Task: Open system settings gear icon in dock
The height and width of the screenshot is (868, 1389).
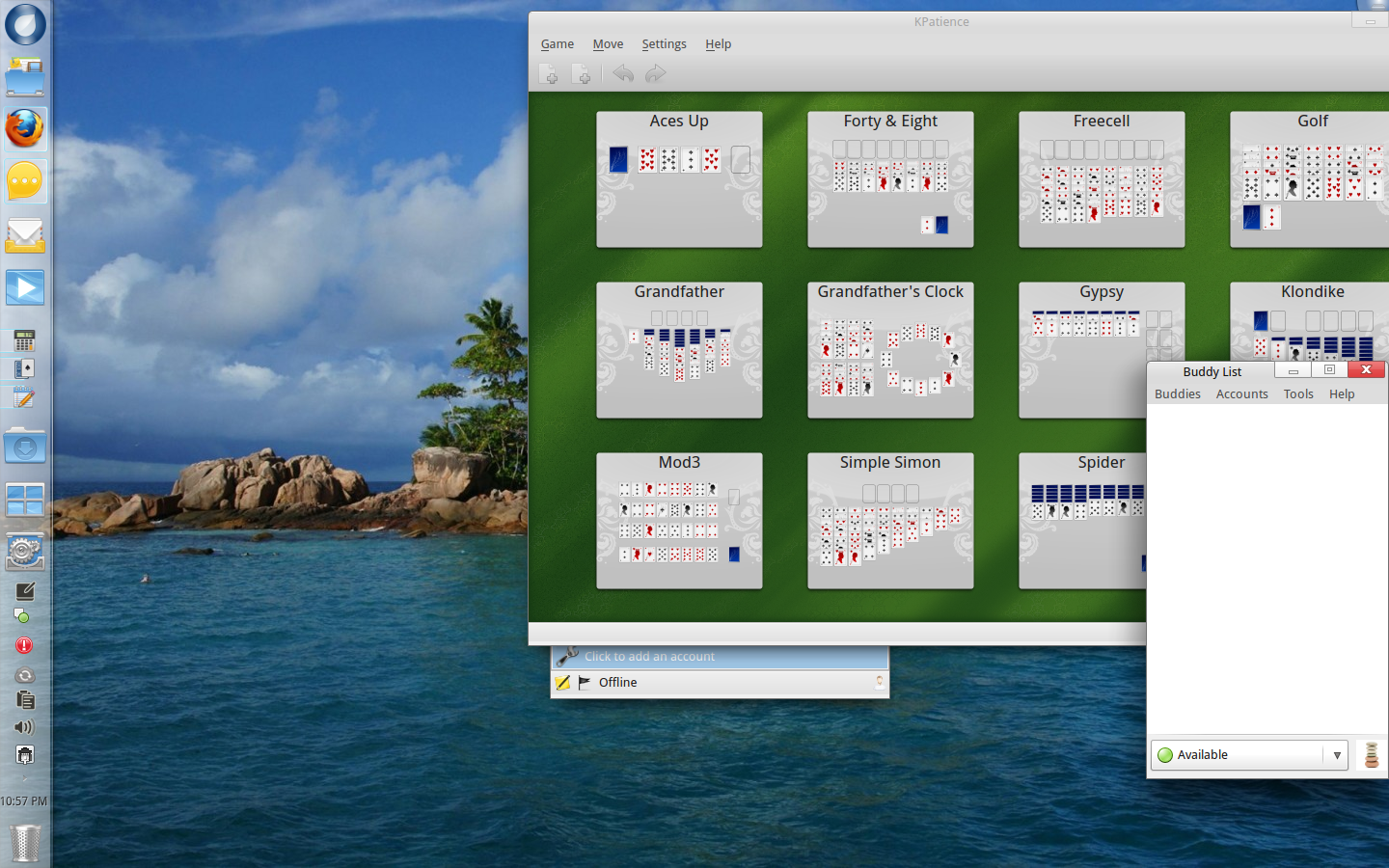Action: (25, 552)
